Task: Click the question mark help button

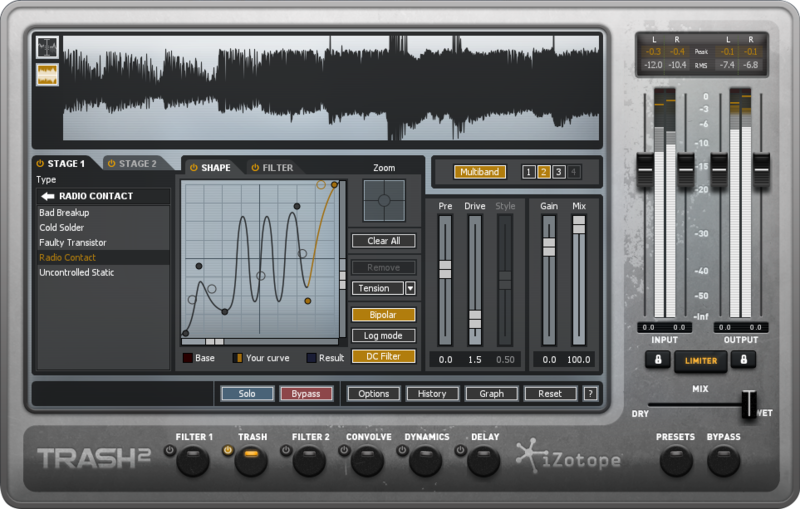Action: click(x=590, y=394)
